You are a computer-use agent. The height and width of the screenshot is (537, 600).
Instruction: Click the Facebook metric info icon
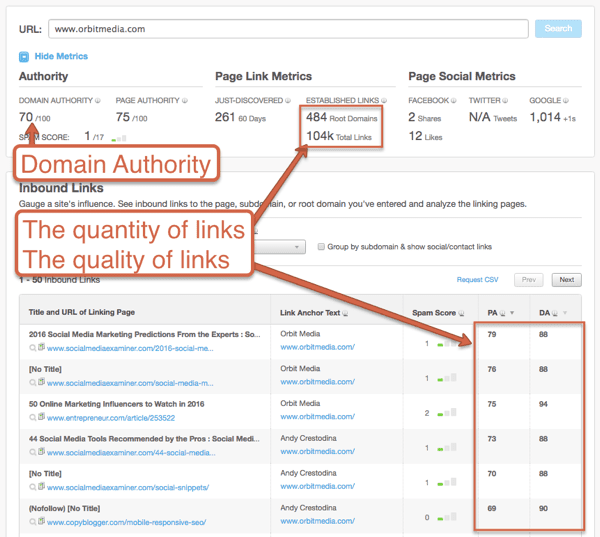453,100
